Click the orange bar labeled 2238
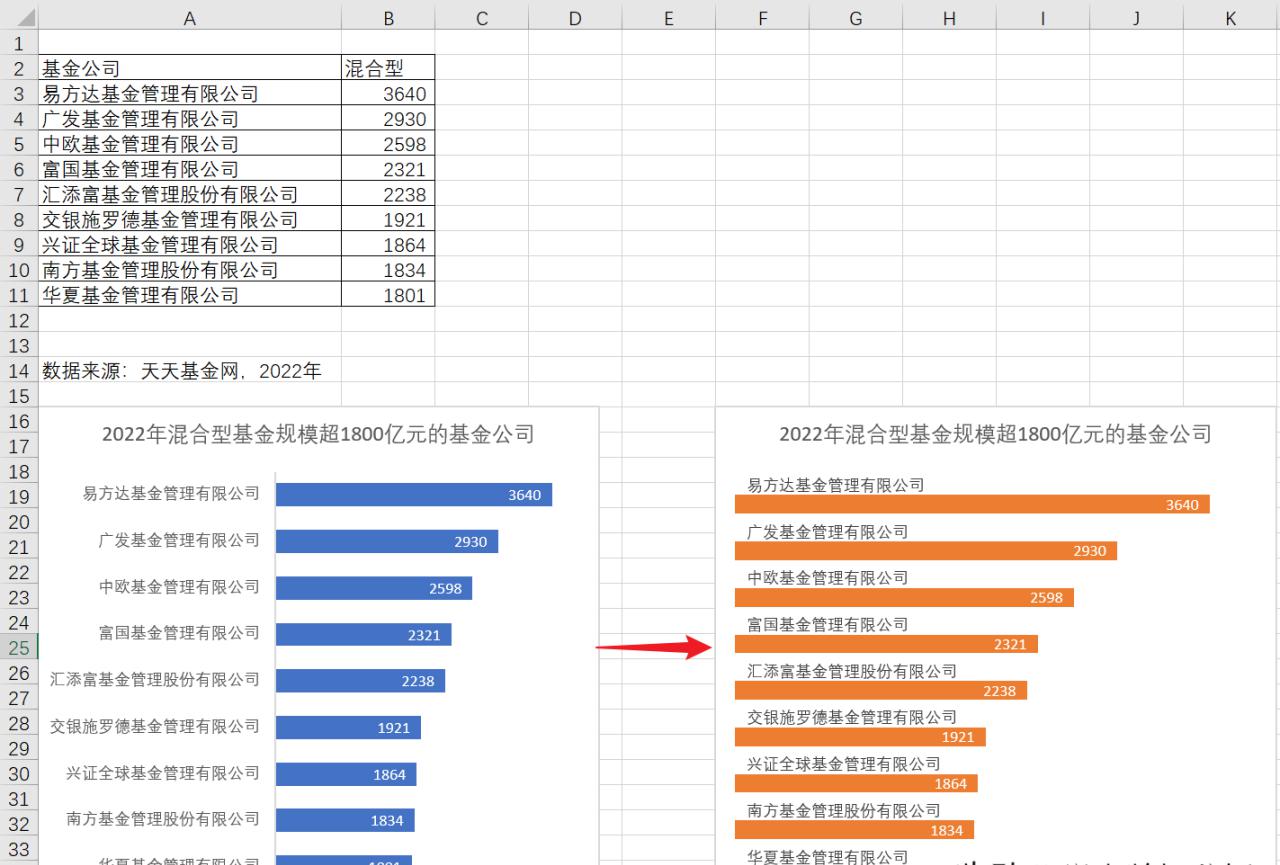1280x865 pixels. pos(881,690)
